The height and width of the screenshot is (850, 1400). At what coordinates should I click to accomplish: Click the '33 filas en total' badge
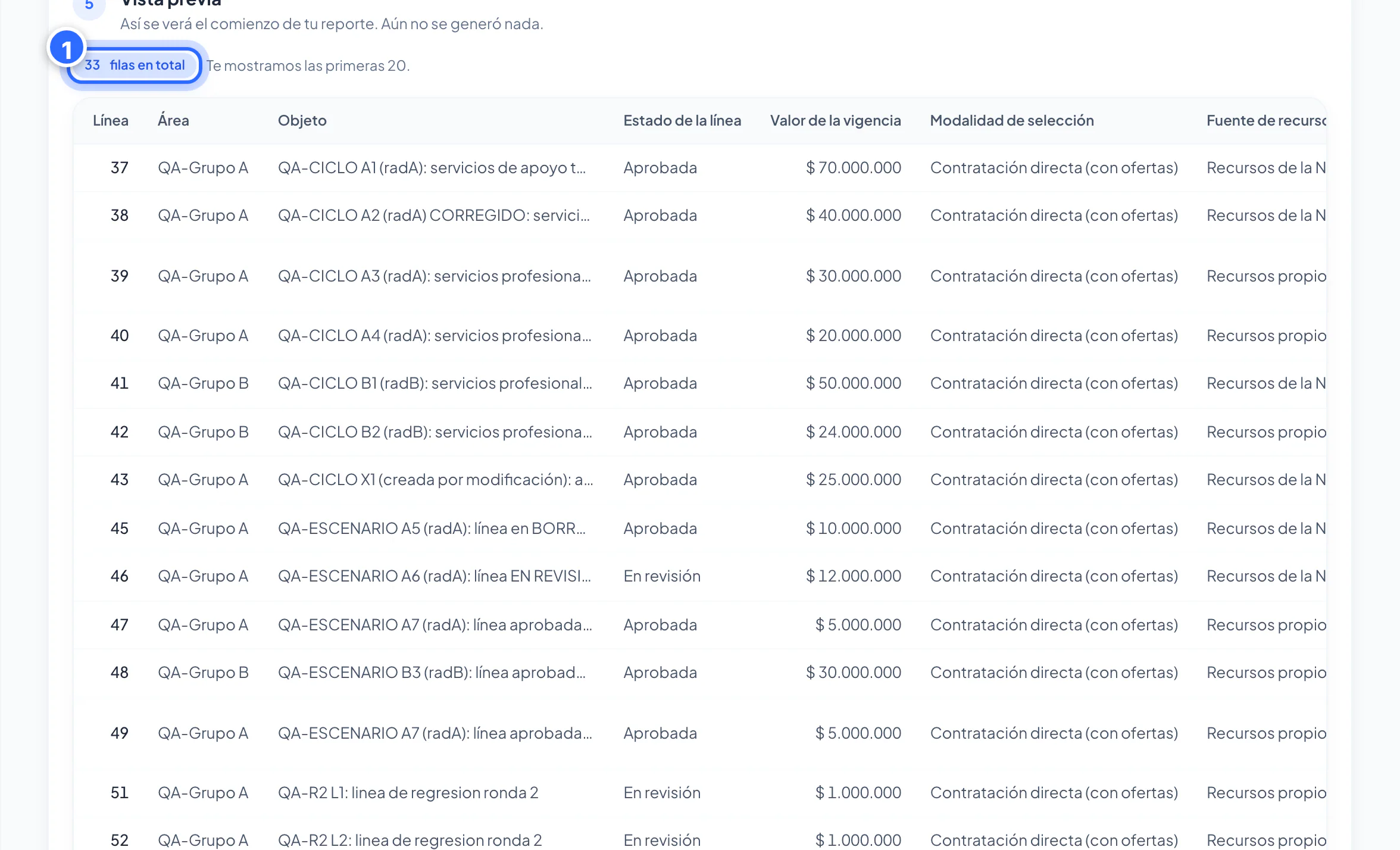click(x=135, y=65)
